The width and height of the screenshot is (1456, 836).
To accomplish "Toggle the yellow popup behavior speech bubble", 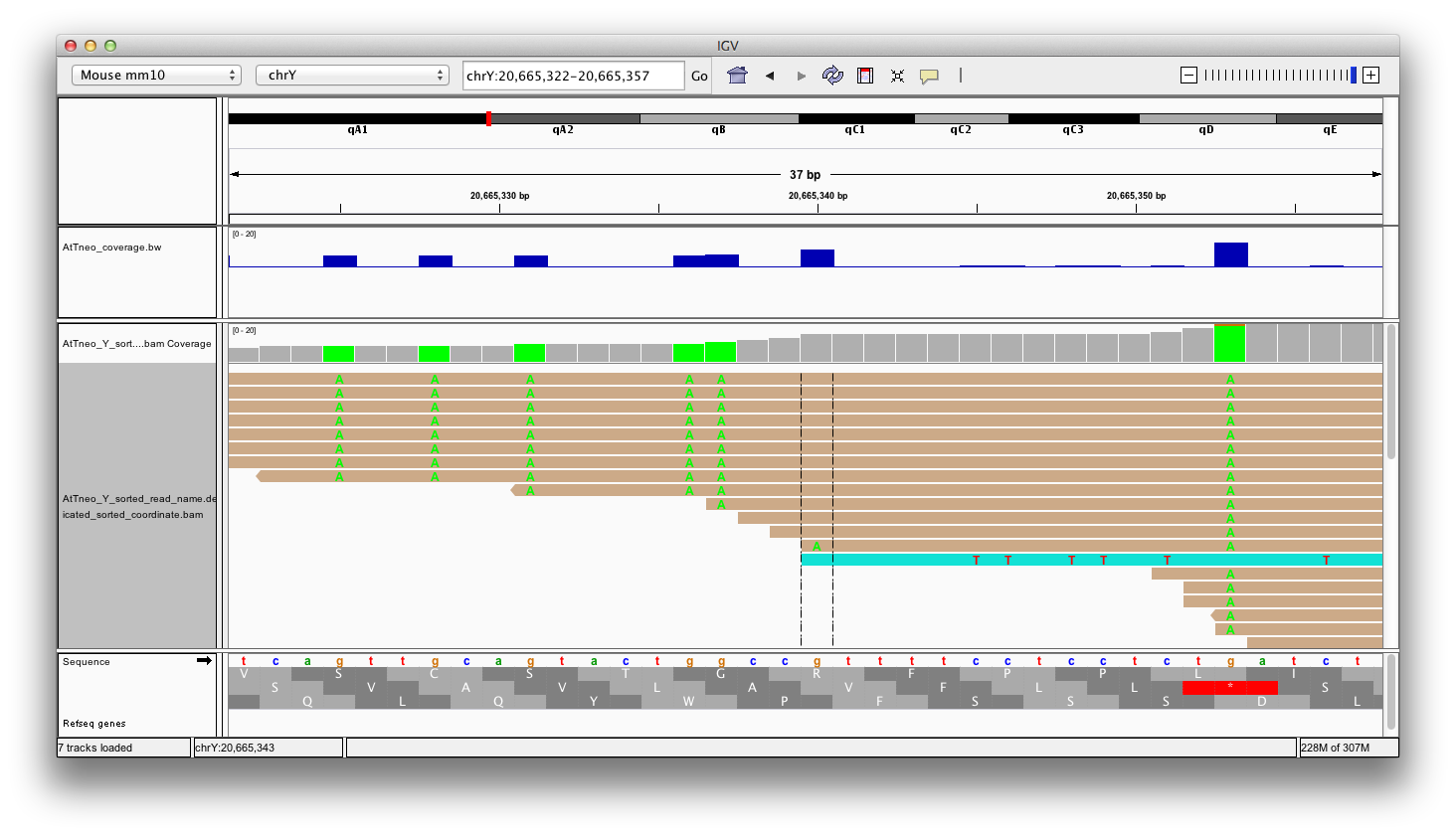I will click(929, 77).
